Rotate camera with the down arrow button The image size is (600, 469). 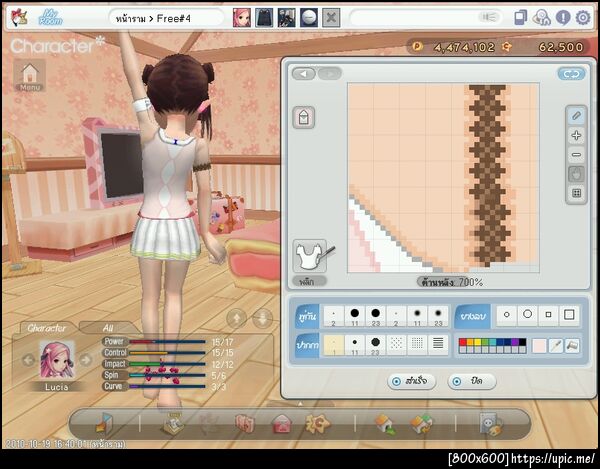tap(263, 318)
